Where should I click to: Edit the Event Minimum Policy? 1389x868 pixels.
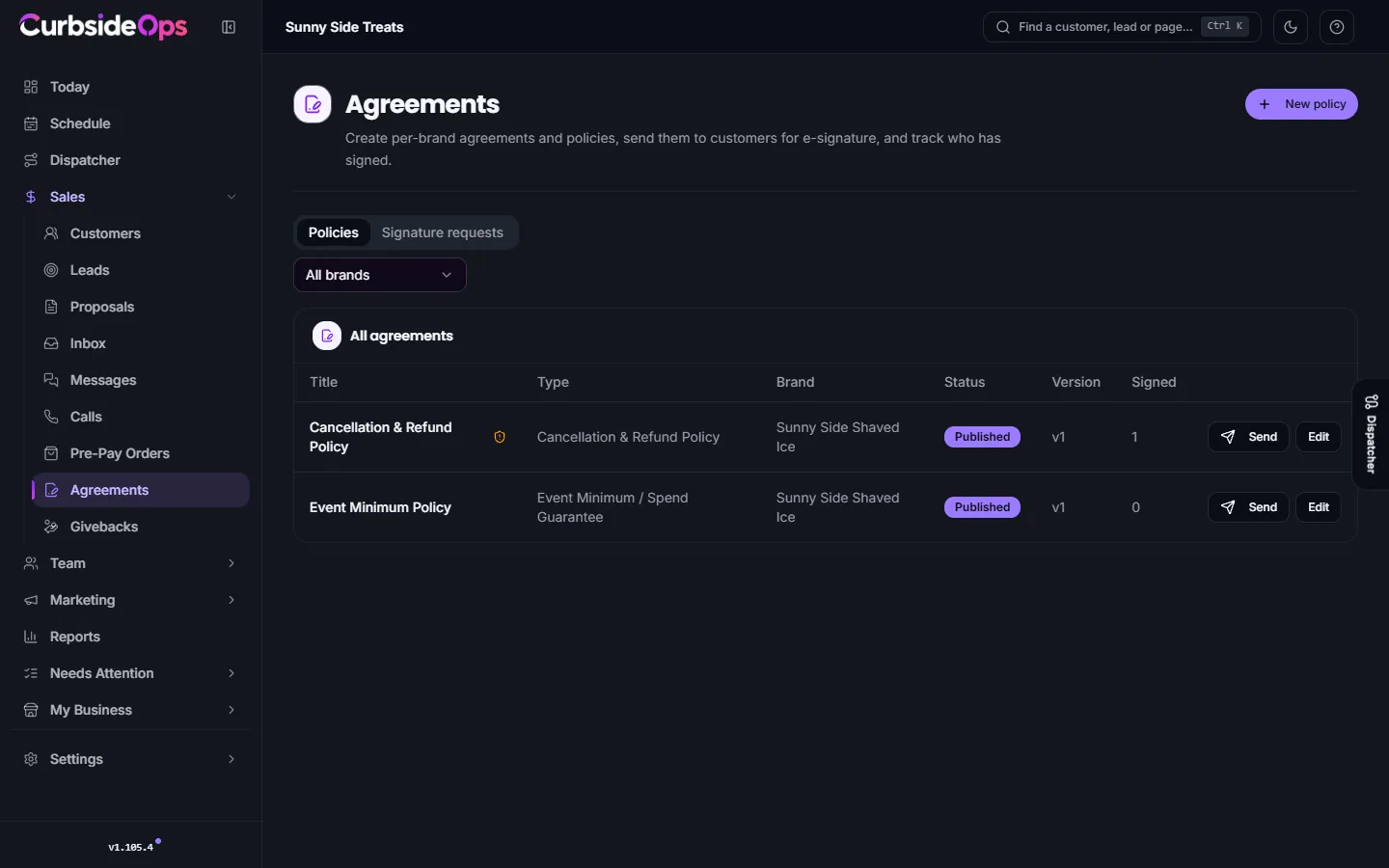point(1319,507)
